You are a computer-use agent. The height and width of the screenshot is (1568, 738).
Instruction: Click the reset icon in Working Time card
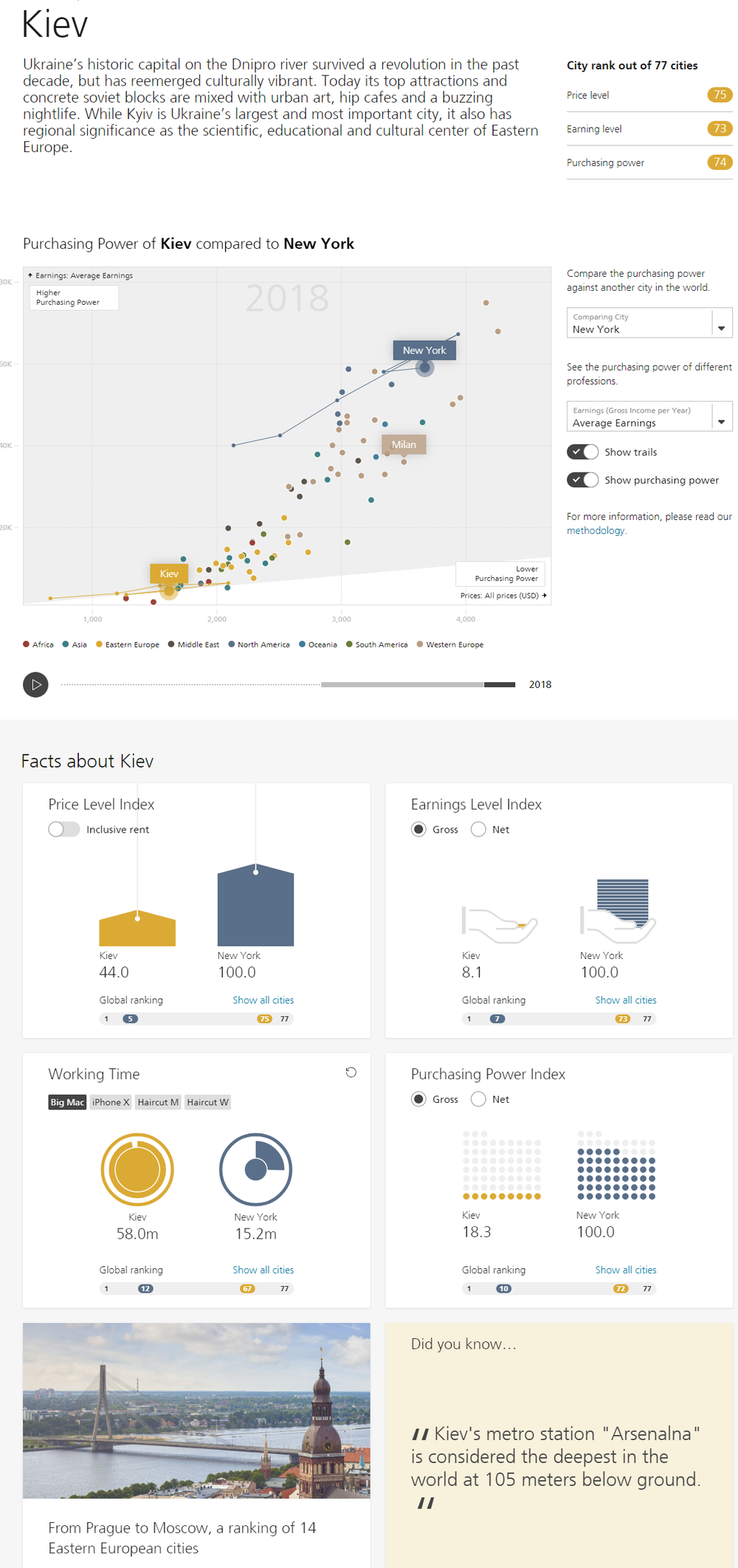351,1073
